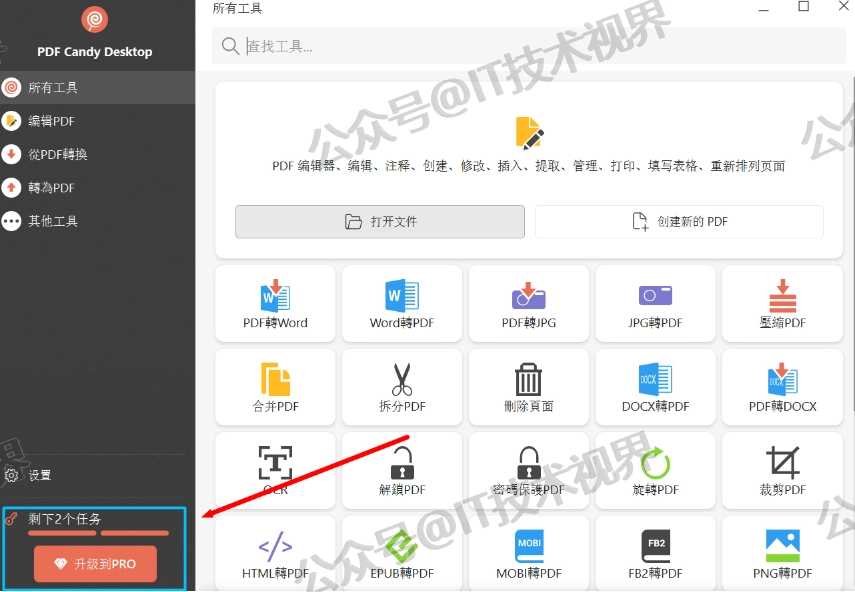Open the HTML轉PDF converter
Viewport: 855px width, 592px height.
[x=275, y=554]
